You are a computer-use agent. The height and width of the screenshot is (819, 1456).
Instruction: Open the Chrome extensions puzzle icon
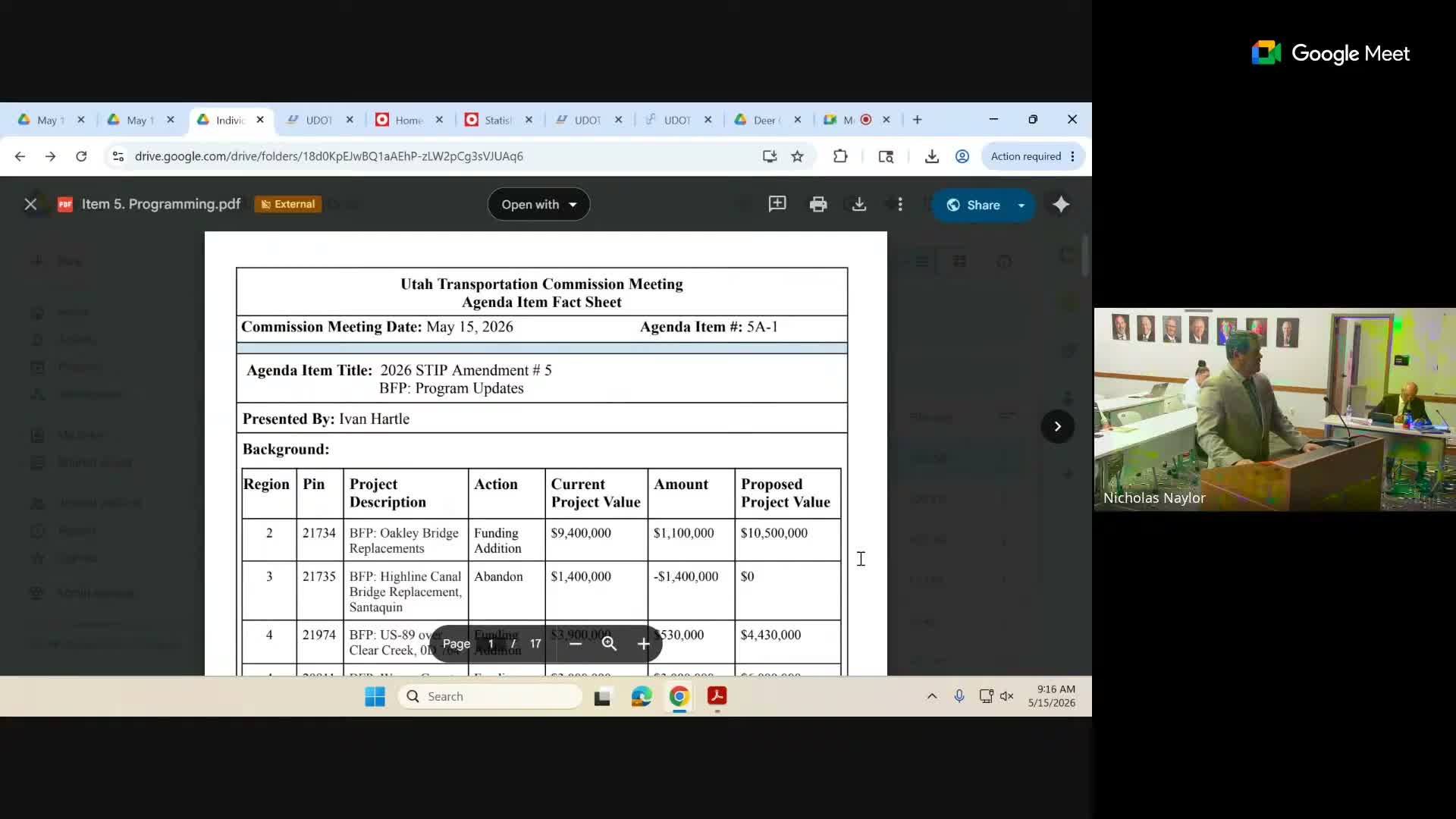[840, 156]
